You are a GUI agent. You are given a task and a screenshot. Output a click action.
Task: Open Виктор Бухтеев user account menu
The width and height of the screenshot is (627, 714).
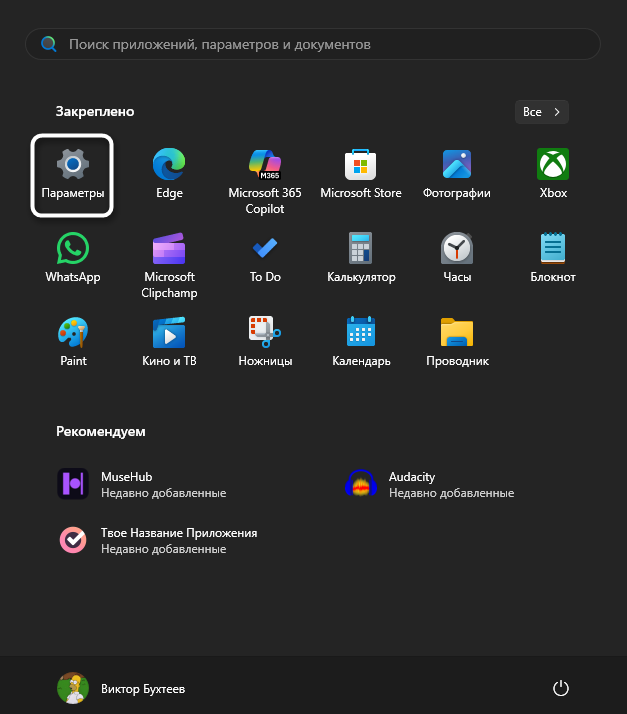[x=121, y=688]
